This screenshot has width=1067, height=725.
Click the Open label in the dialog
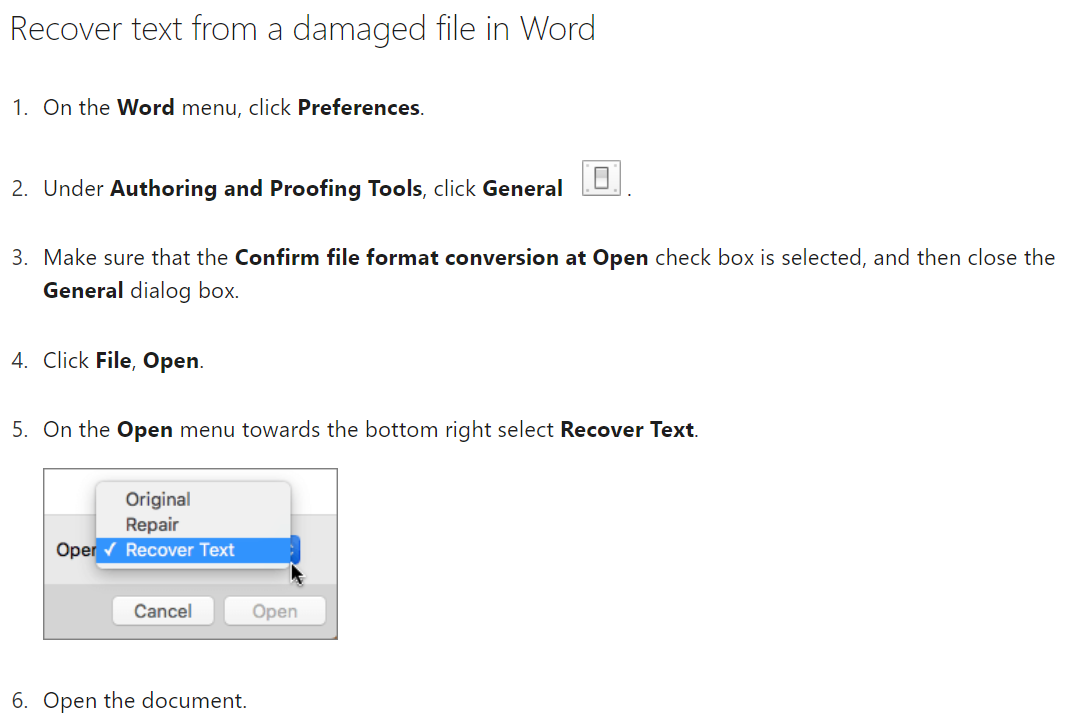pos(76,550)
